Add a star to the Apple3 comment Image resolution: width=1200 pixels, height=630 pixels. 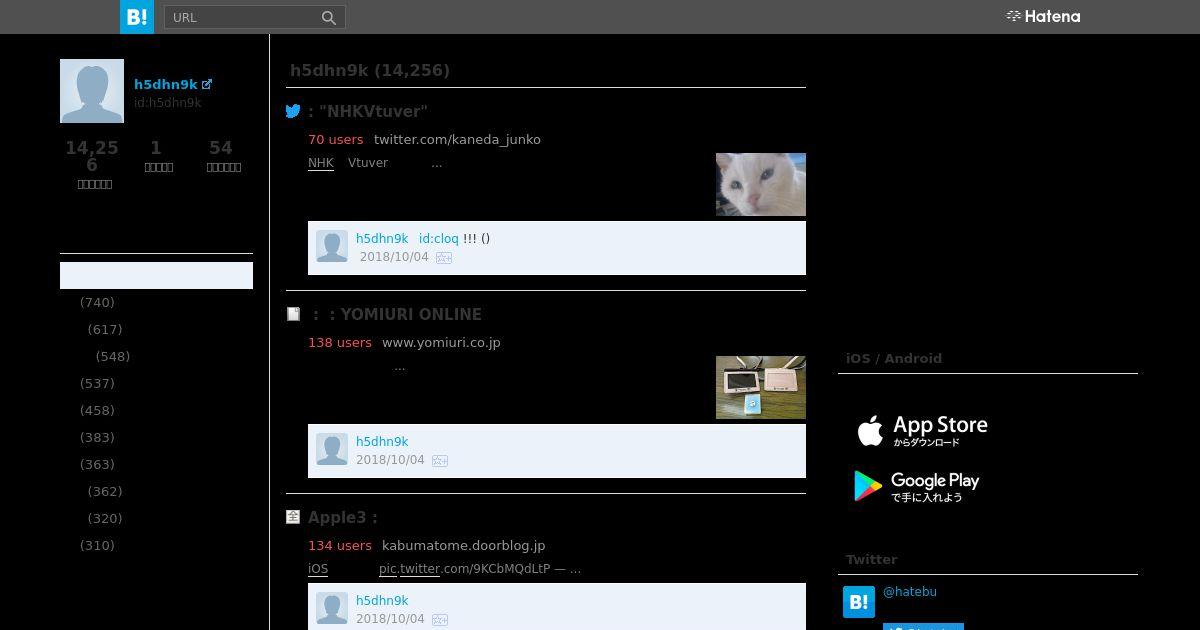440,620
